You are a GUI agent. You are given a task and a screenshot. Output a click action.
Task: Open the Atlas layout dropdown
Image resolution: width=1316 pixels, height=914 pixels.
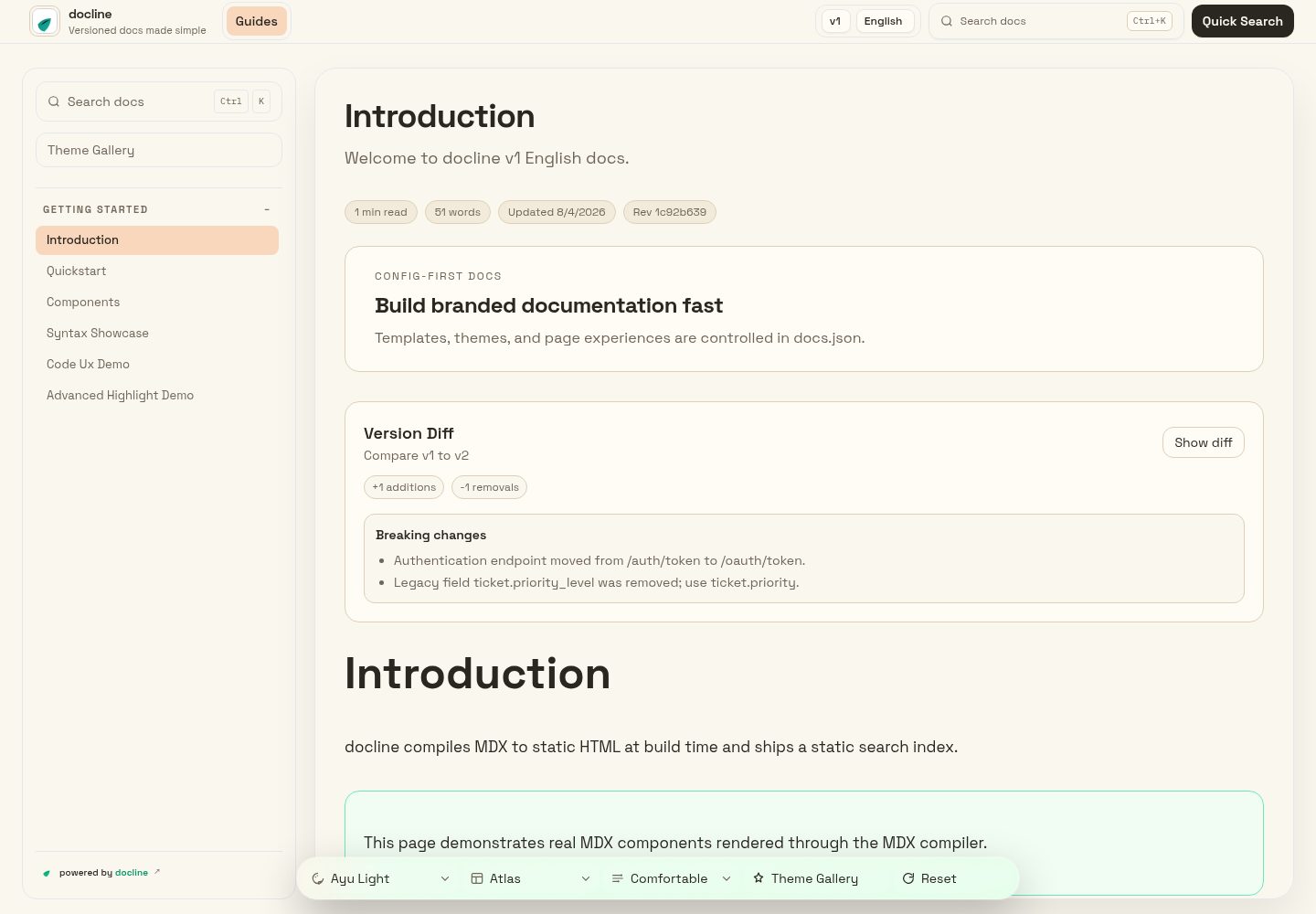[x=531, y=878]
